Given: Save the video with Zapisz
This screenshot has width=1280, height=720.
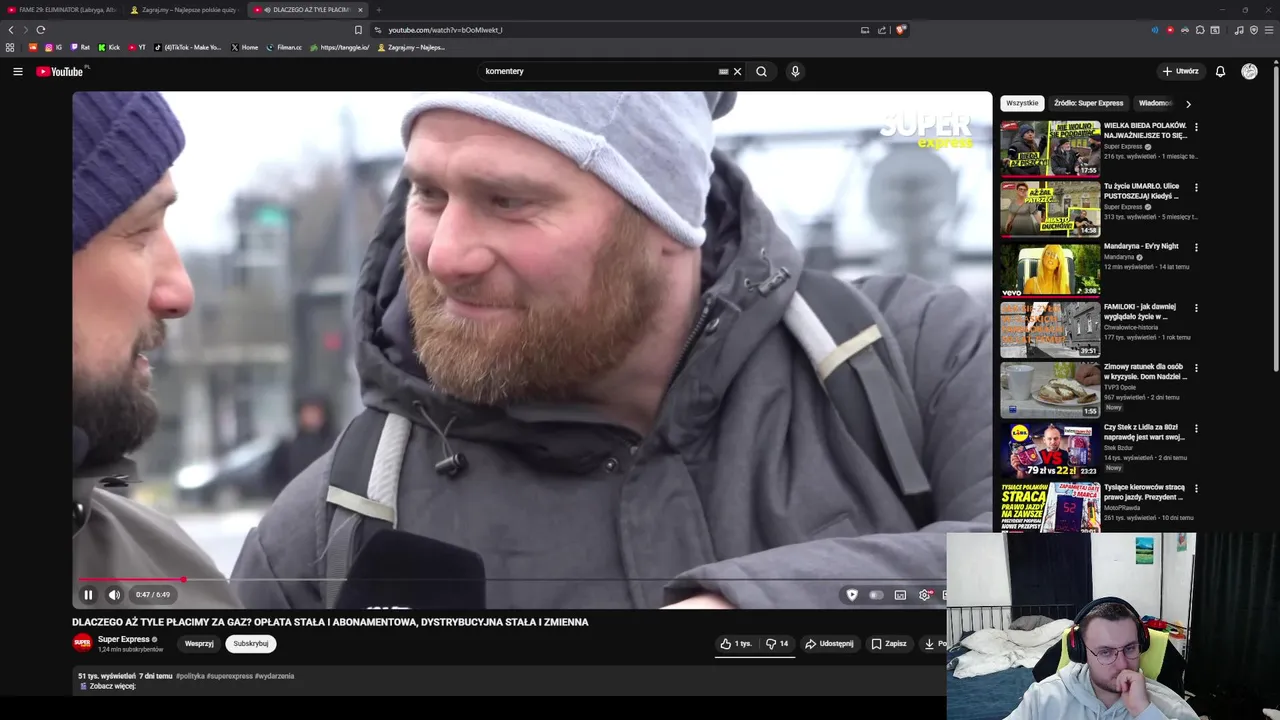Looking at the screenshot, I should pyautogui.click(x=888, y=643).
